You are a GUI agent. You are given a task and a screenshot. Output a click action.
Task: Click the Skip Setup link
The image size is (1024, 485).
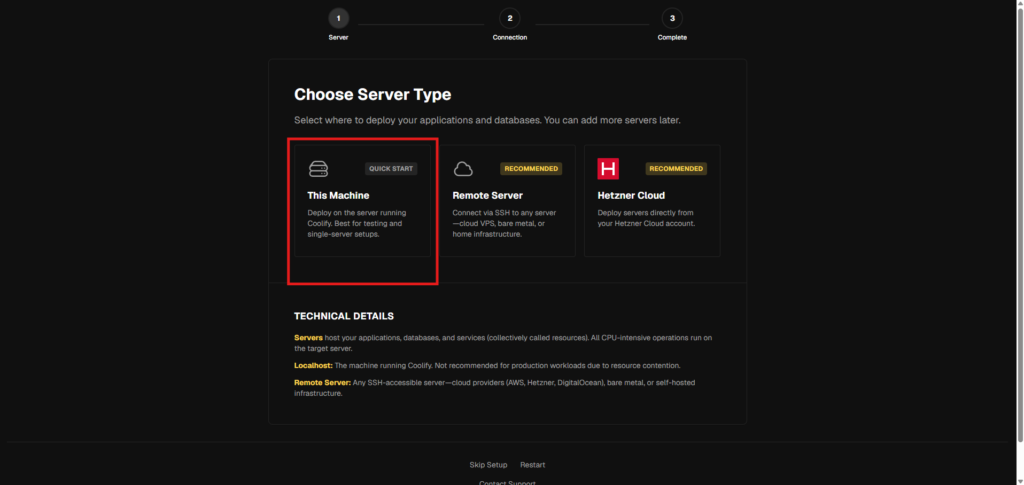pos(488,465)
